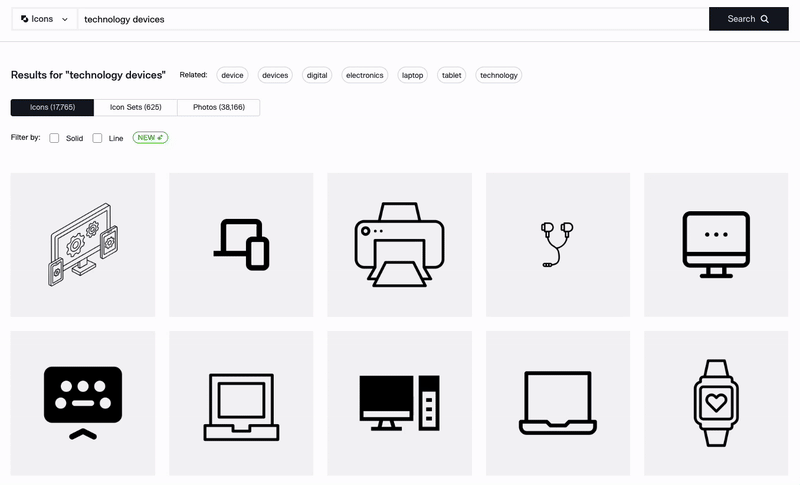Click the Search button
The image size is (800, 485).
tap(748, 19)
